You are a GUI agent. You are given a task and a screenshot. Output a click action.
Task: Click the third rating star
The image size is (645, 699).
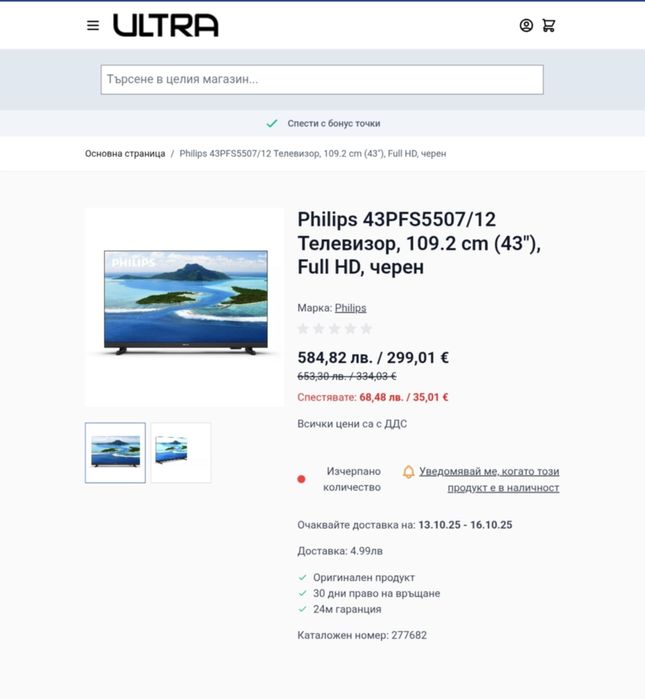coord(335,329)
